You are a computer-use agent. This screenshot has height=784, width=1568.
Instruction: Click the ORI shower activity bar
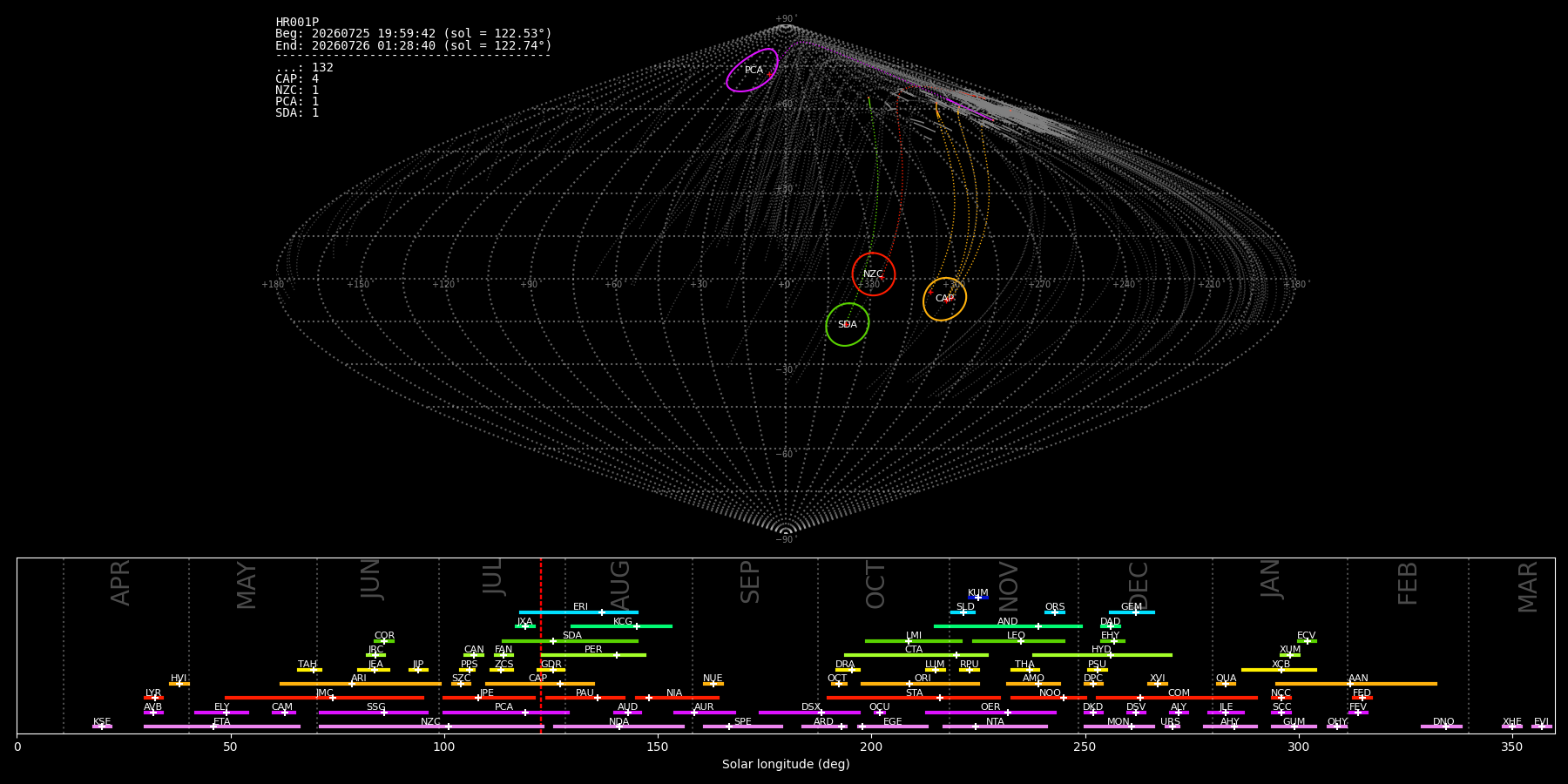coord(920,684)
